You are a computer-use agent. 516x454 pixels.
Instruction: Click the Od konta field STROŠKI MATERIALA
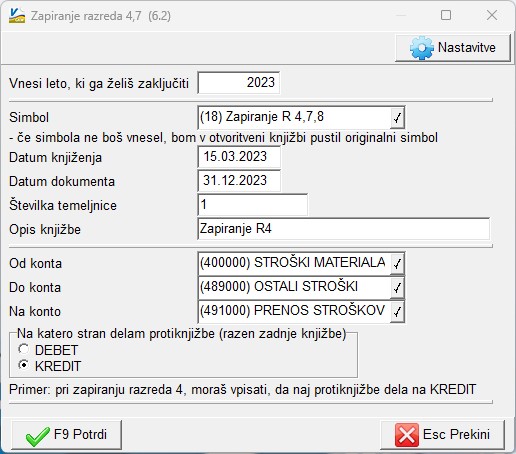coord(294,263)
